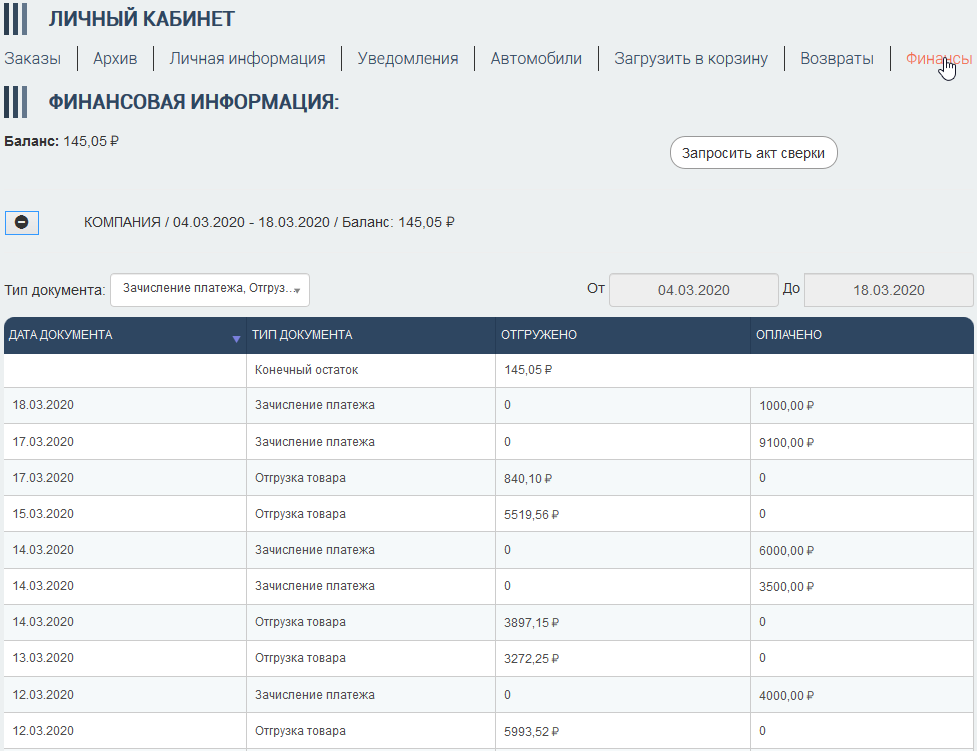Click the До date field 18.03.2020
This screenshot has width=977, height=751.
(x=888, y=290)
